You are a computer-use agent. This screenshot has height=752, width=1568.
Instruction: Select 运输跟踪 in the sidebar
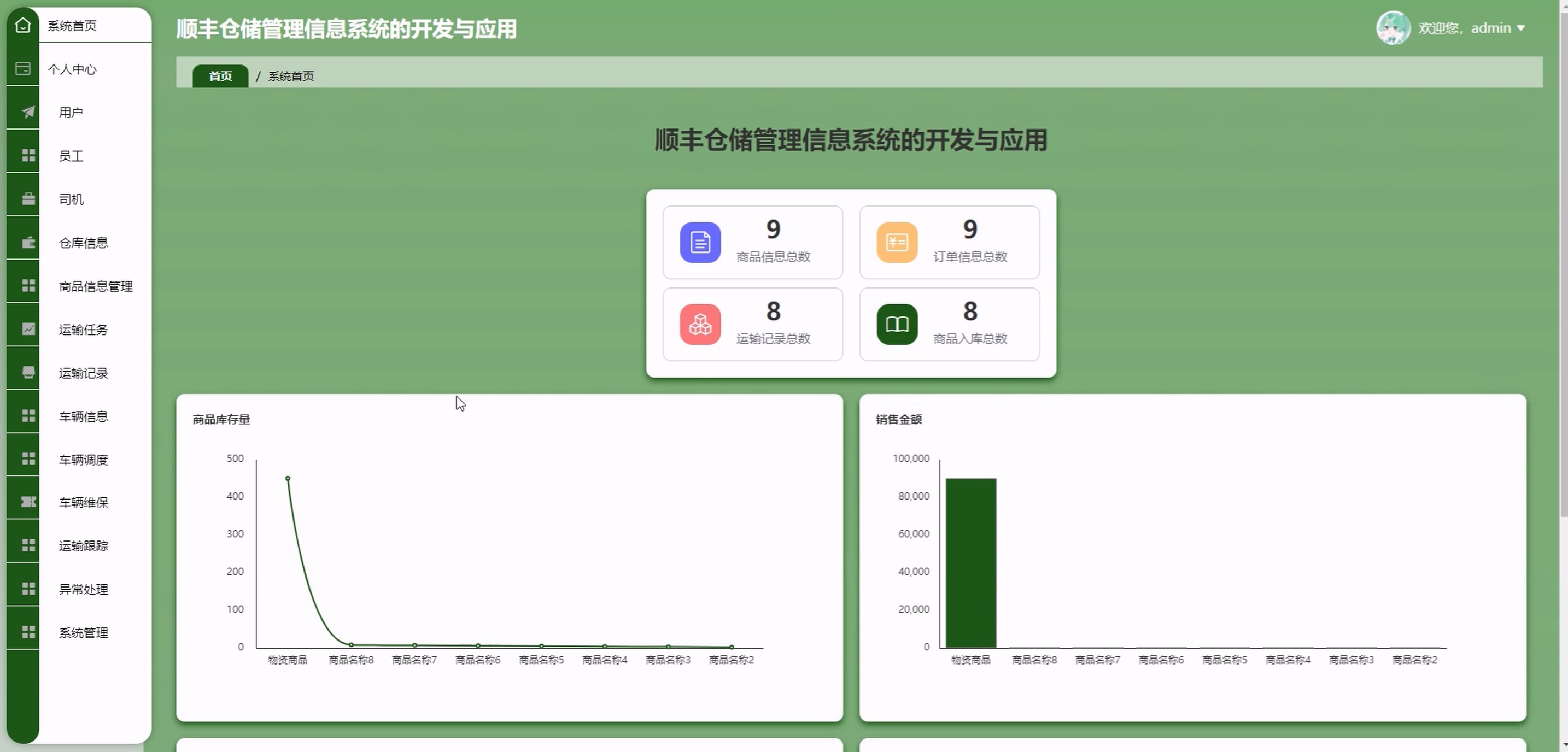(x=84, y=546)
